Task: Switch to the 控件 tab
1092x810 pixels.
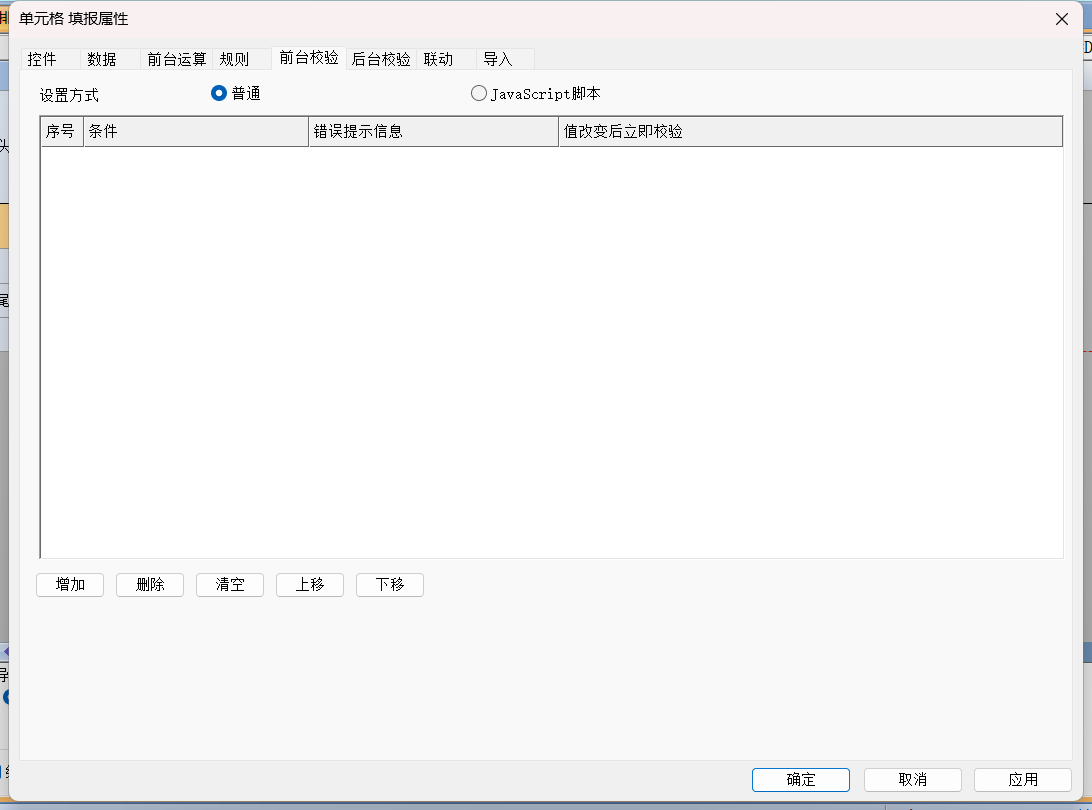Action: point(42,59)
